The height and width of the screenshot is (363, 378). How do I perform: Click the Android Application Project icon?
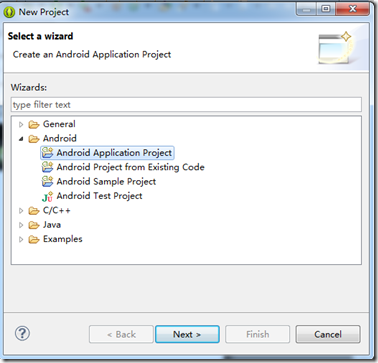(x=47, y=153)
